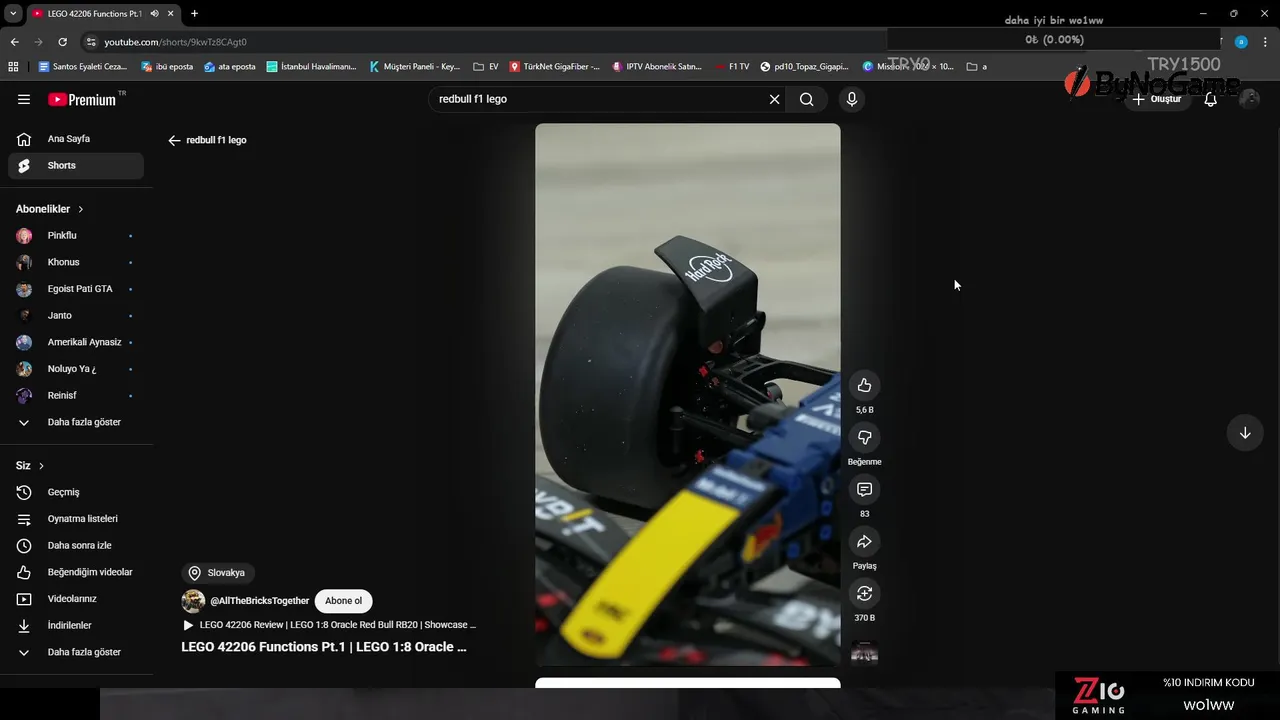The width and height of the screenshot is (1280, 720).
Task: Click the Oluştur create button
Action: click(1157, 99)
